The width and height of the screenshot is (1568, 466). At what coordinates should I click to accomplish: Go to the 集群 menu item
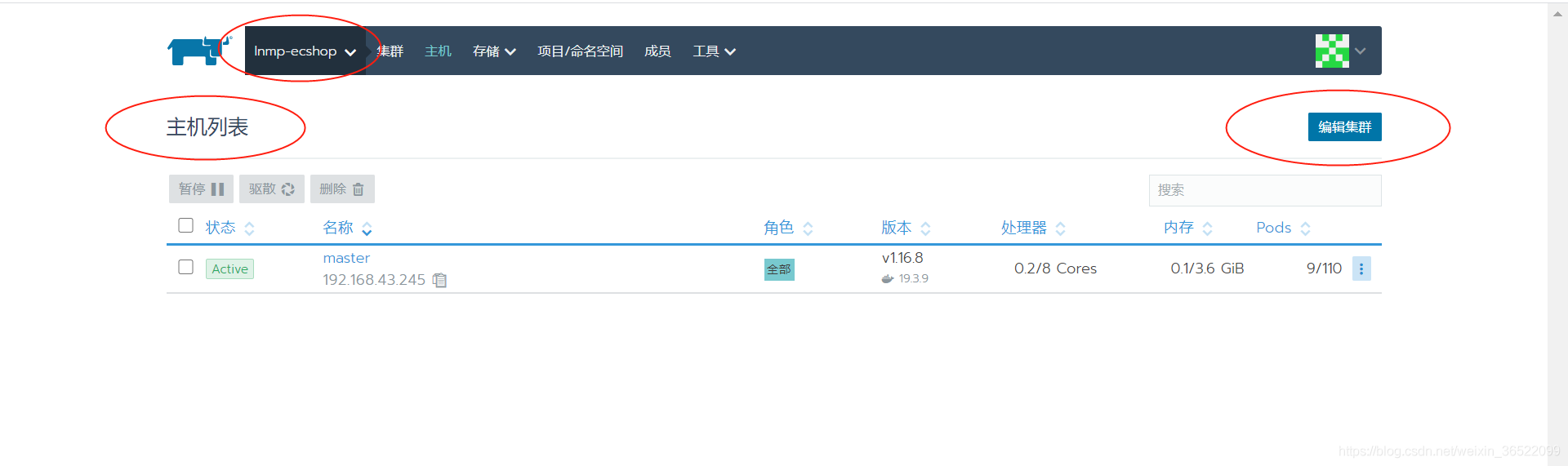point(390,51)
